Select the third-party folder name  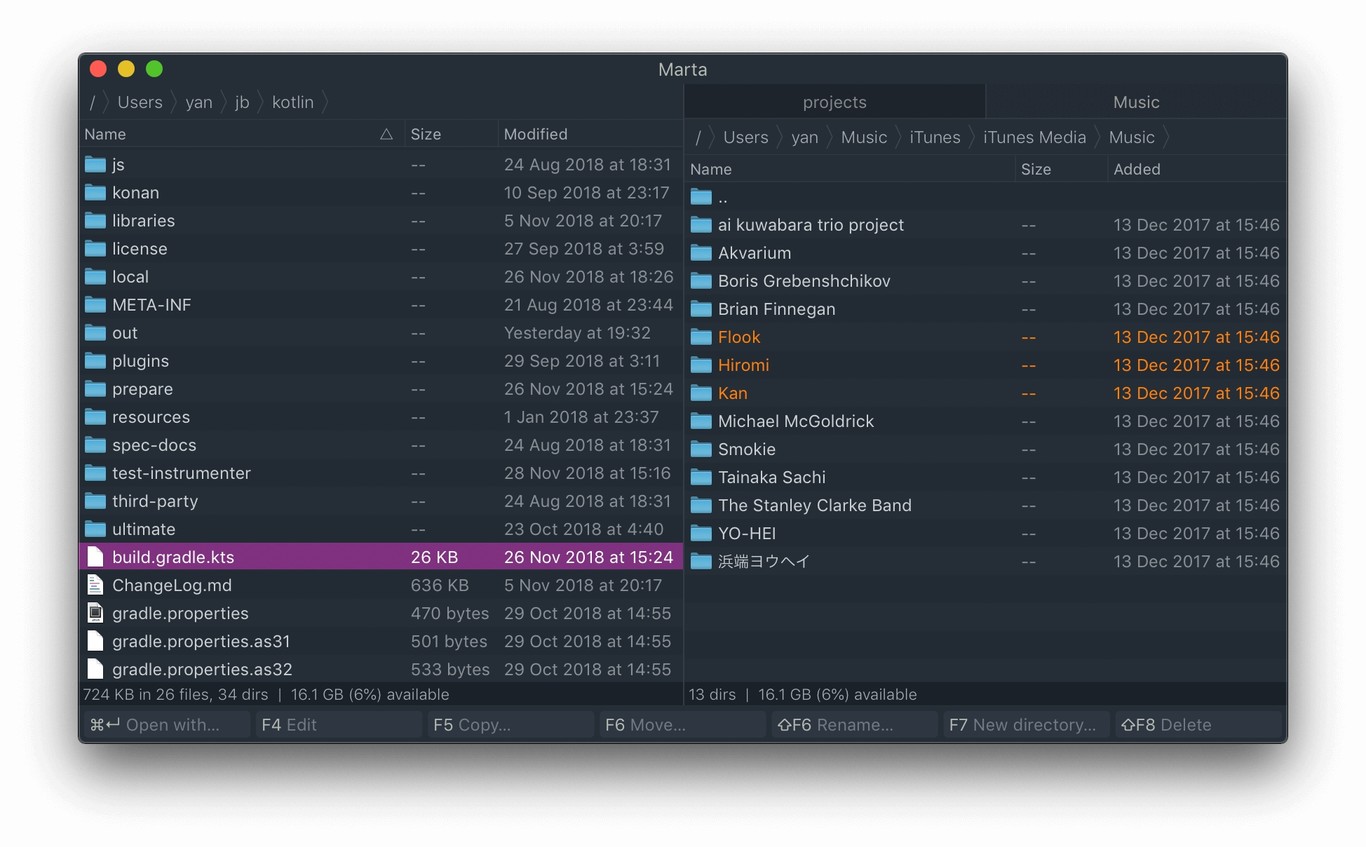pyautogui.click(x=155, y=501)
